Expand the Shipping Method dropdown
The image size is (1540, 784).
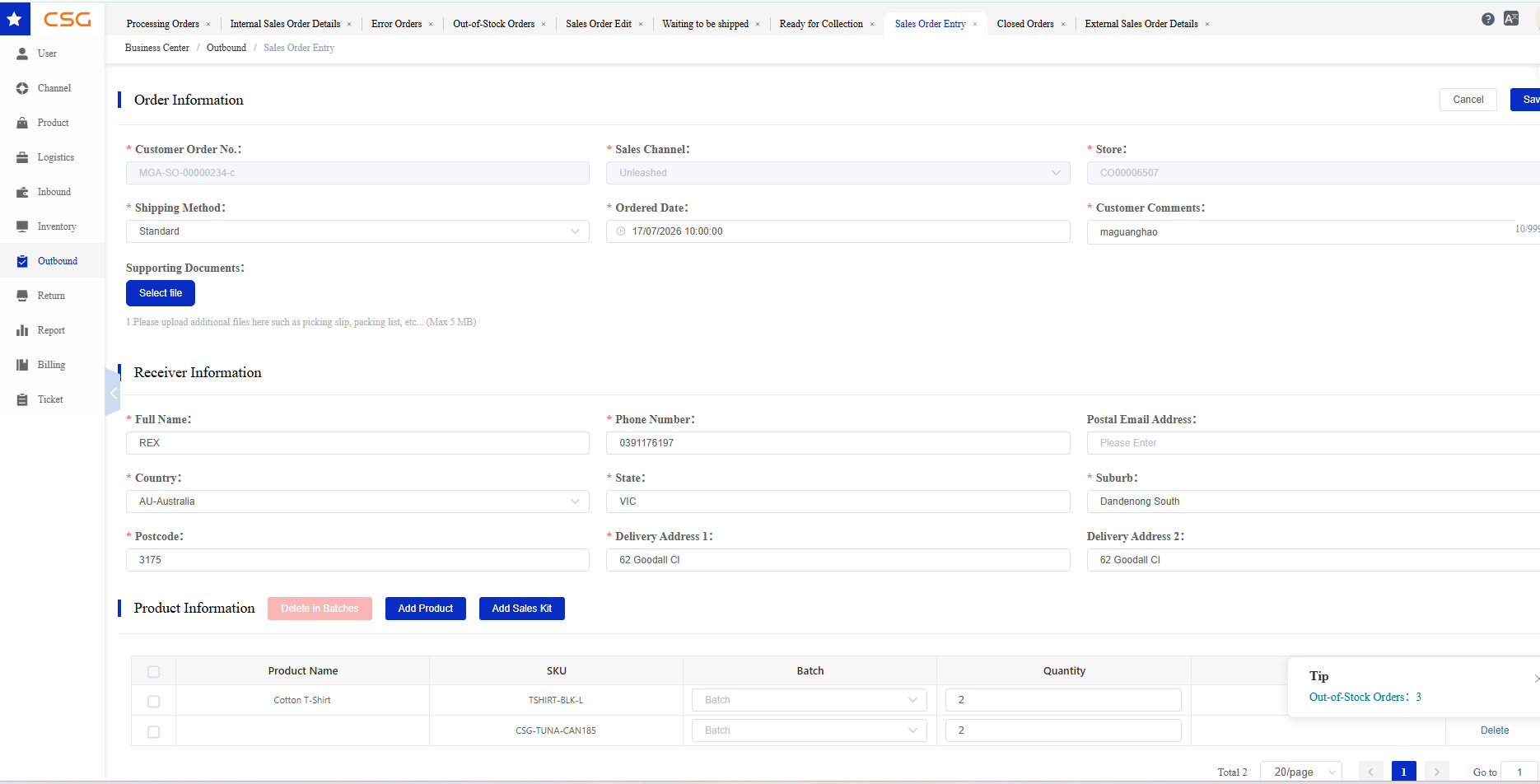pos(357,231)
